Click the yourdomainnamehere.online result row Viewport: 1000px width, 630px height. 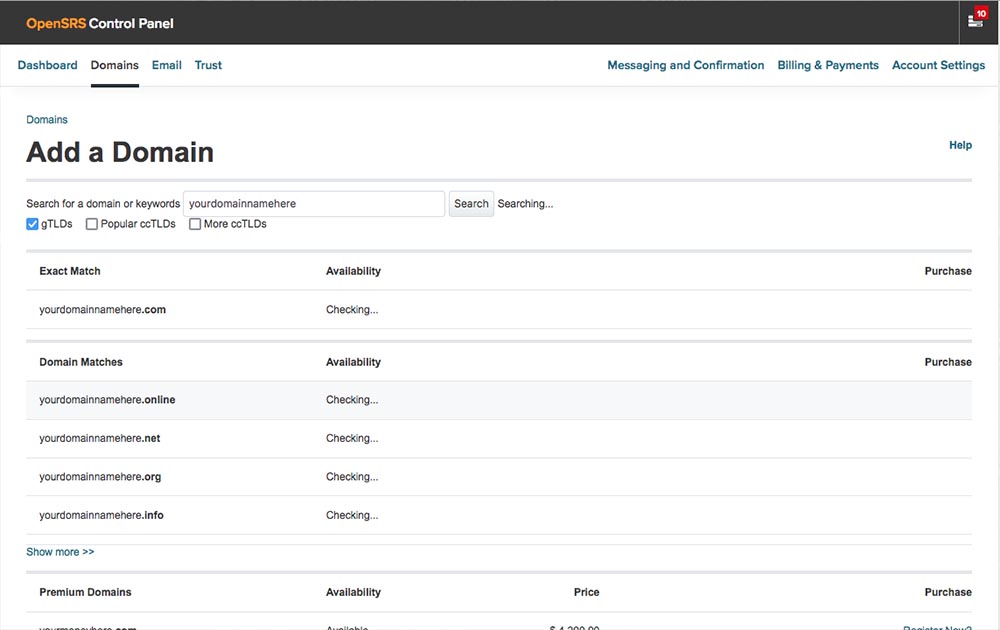[107, 400]
